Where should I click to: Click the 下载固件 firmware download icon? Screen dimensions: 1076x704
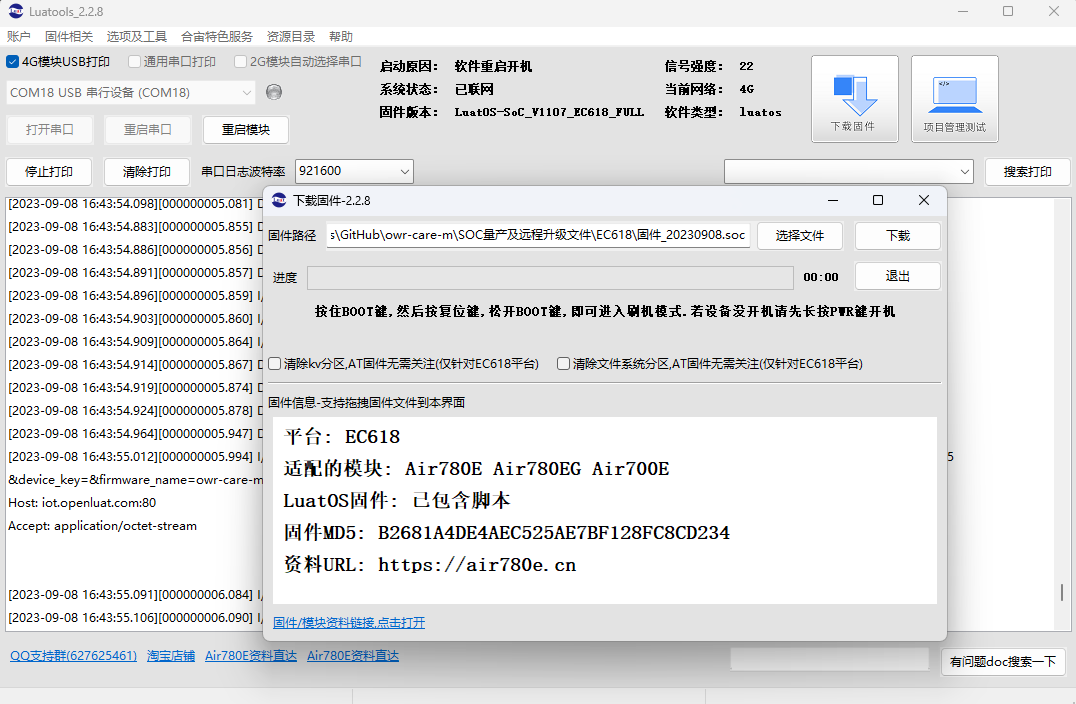(855, 98)
